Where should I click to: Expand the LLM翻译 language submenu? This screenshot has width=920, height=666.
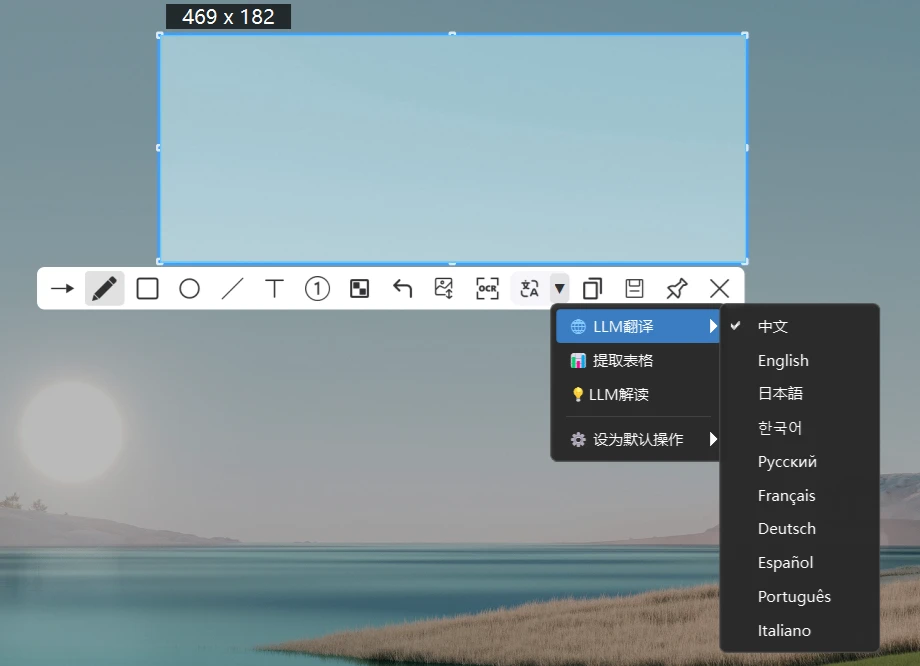click(x=636, y=326)
